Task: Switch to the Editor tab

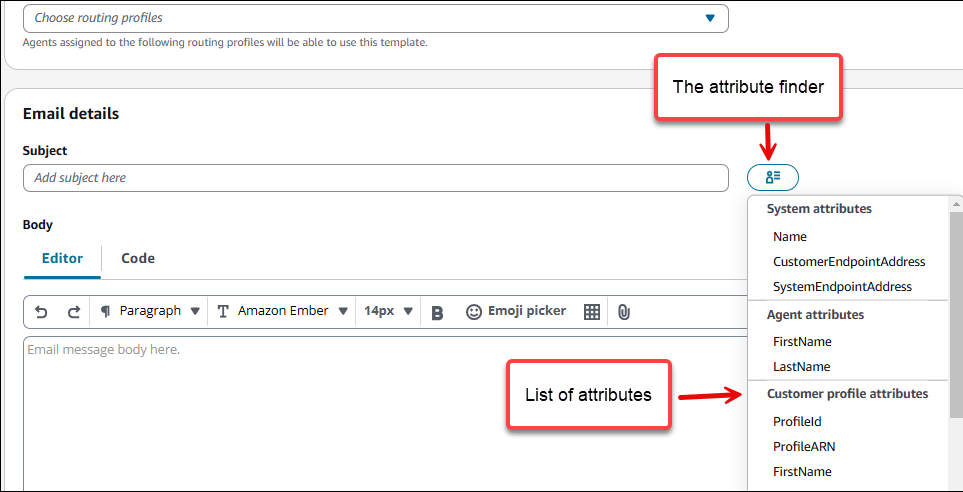Action: click(x=62, y=258)
